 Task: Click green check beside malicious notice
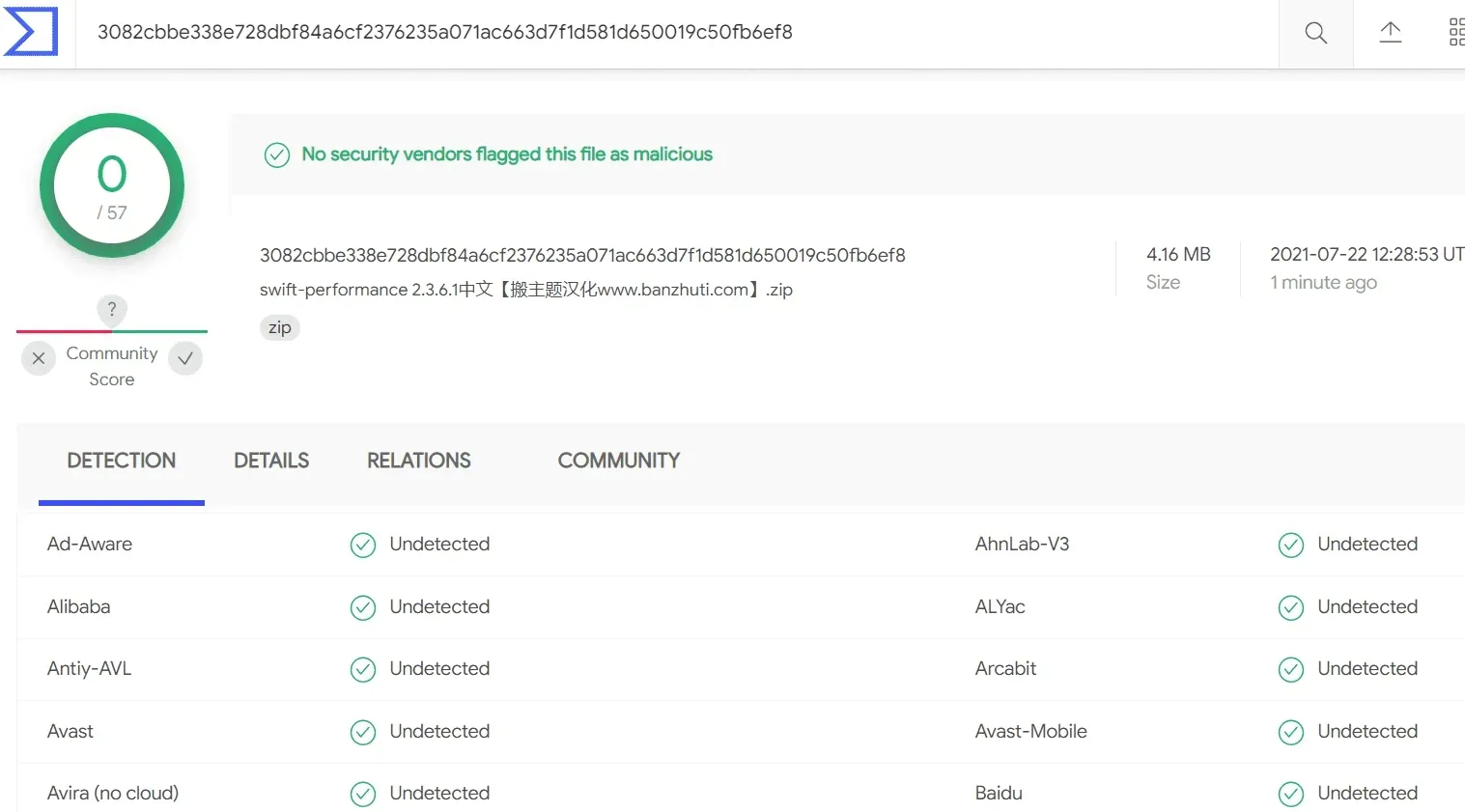(x=277, y=154)
